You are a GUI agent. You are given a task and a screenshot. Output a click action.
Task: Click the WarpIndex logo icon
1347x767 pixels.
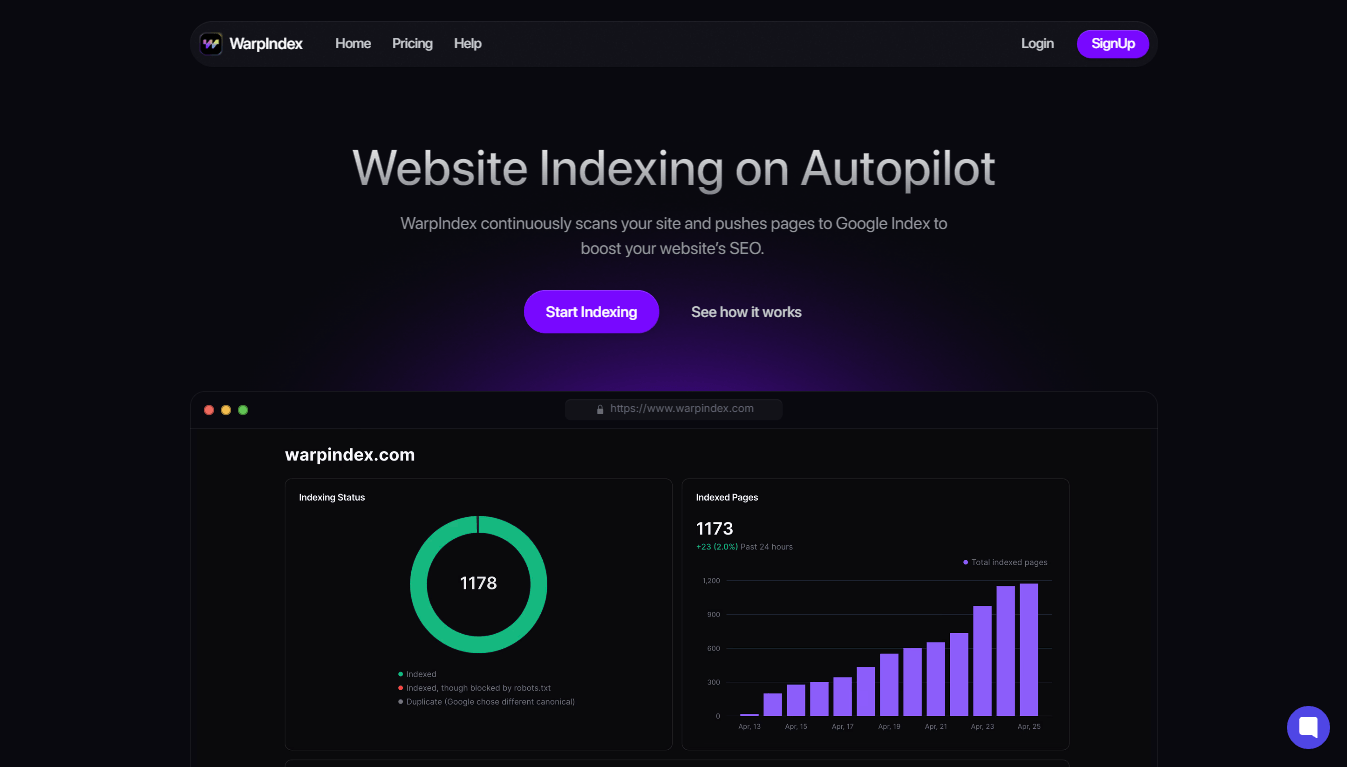click(x=211, y=43)
